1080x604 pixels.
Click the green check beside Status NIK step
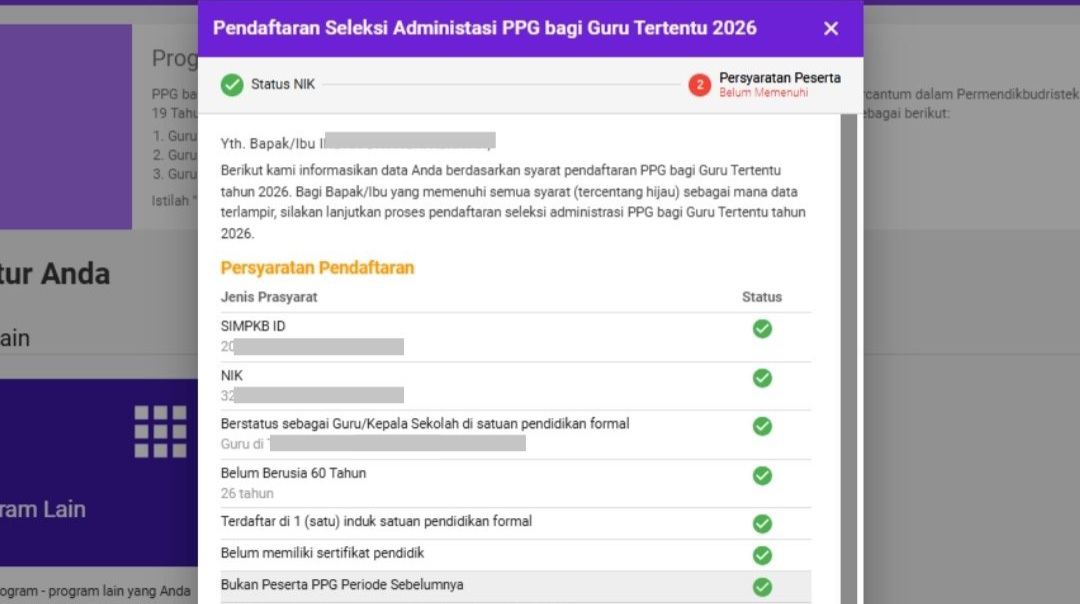(231, 85)
